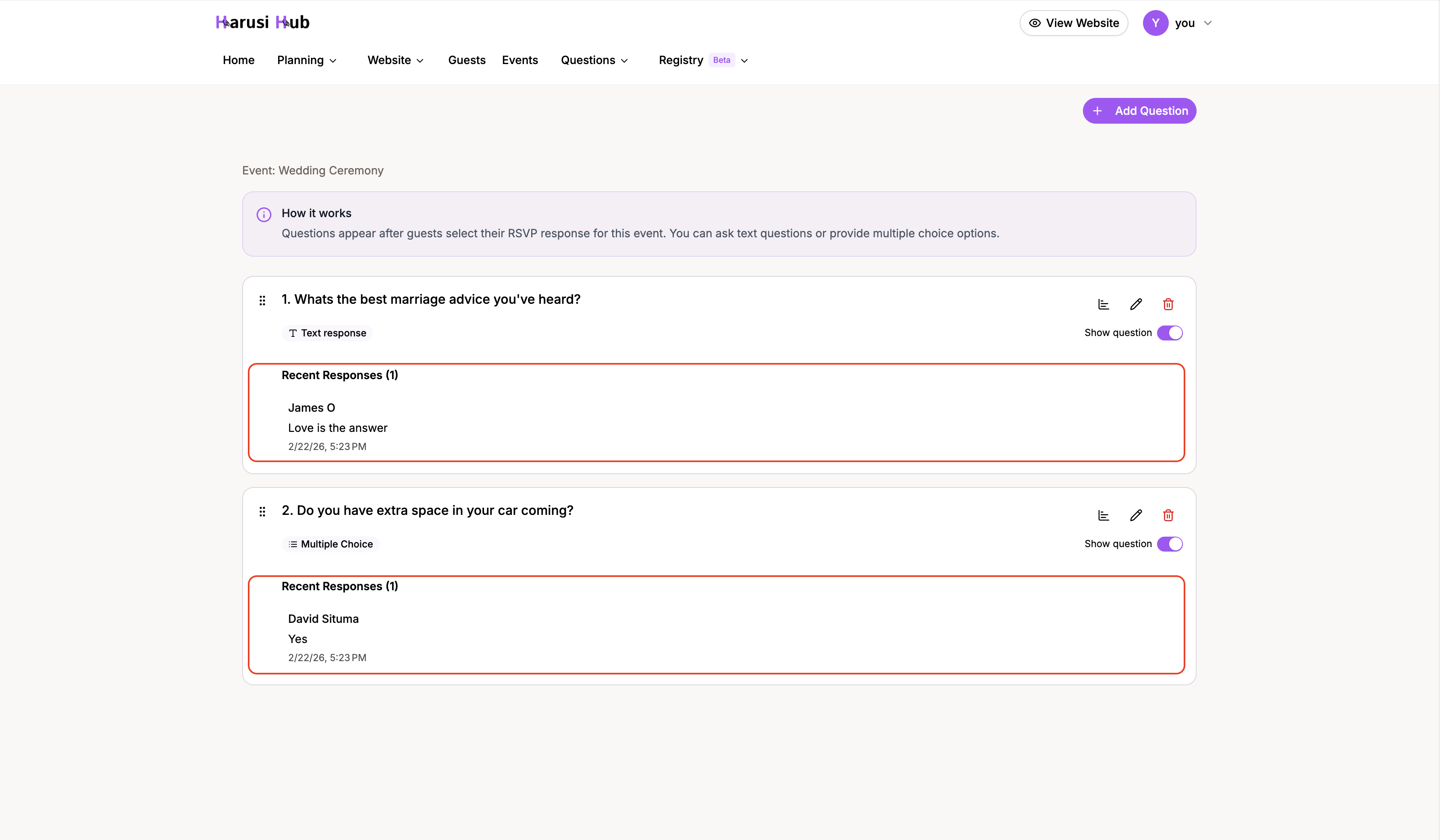Image resolution: width=1440 pixels, height=840 pixels.
Task: Delete question 1 with the trash icon
Action: pyautogui.click(x=1168, y=304)
